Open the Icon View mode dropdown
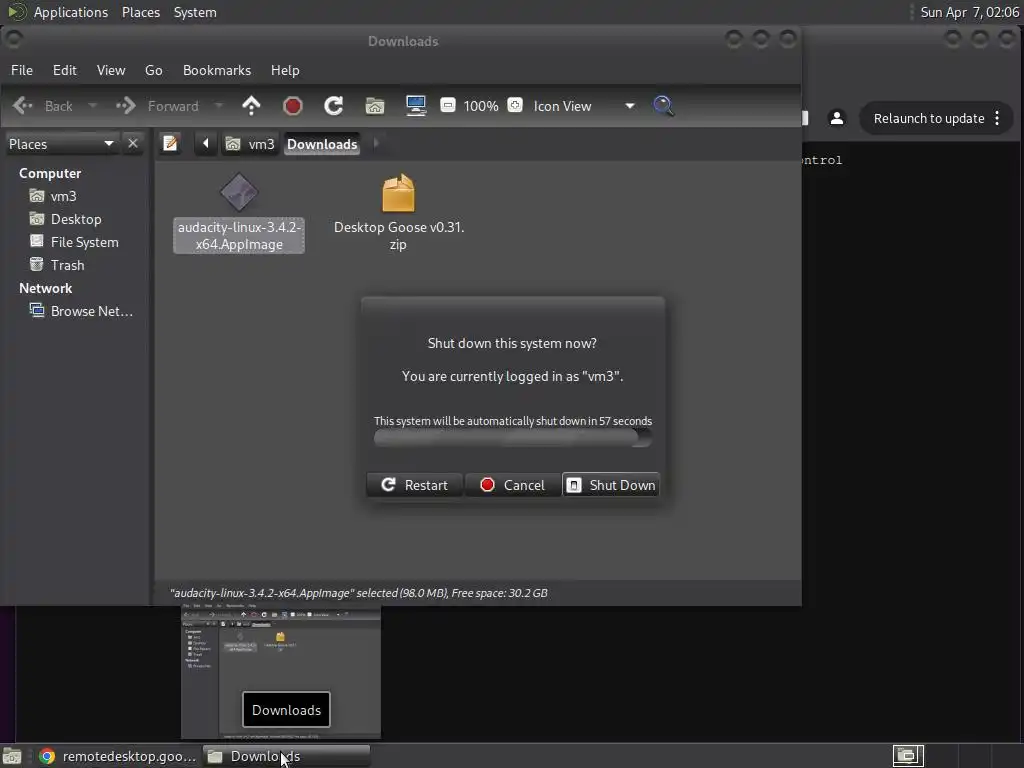 [584, 106]
